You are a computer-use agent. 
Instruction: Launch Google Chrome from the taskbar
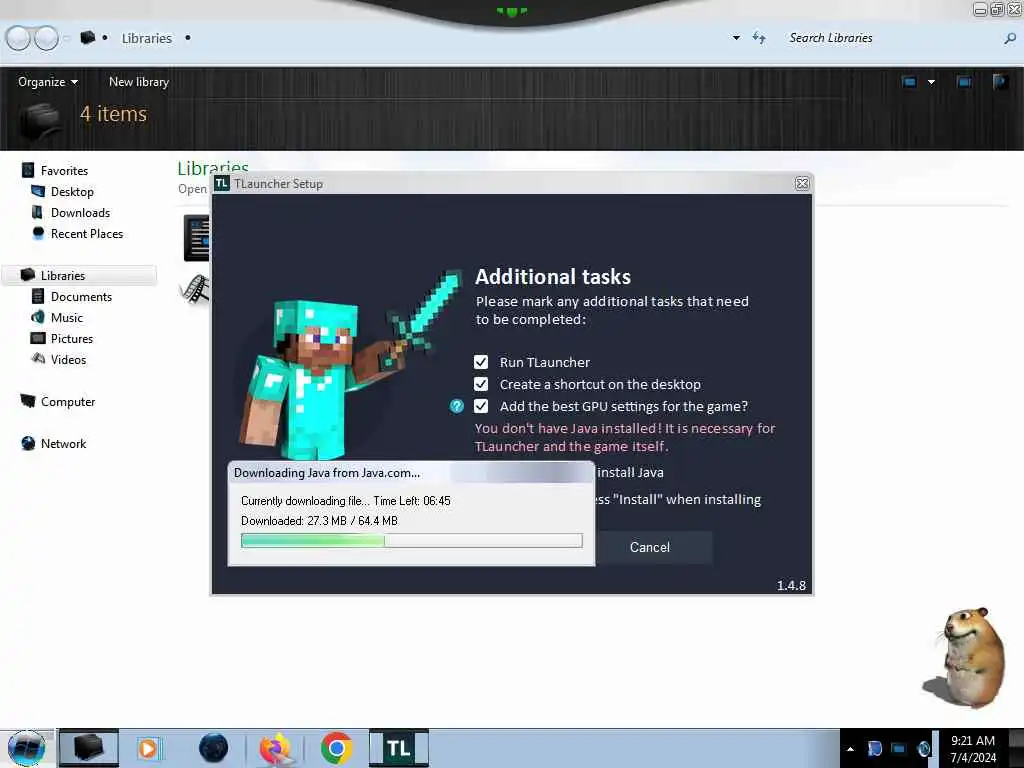point(336,748)
